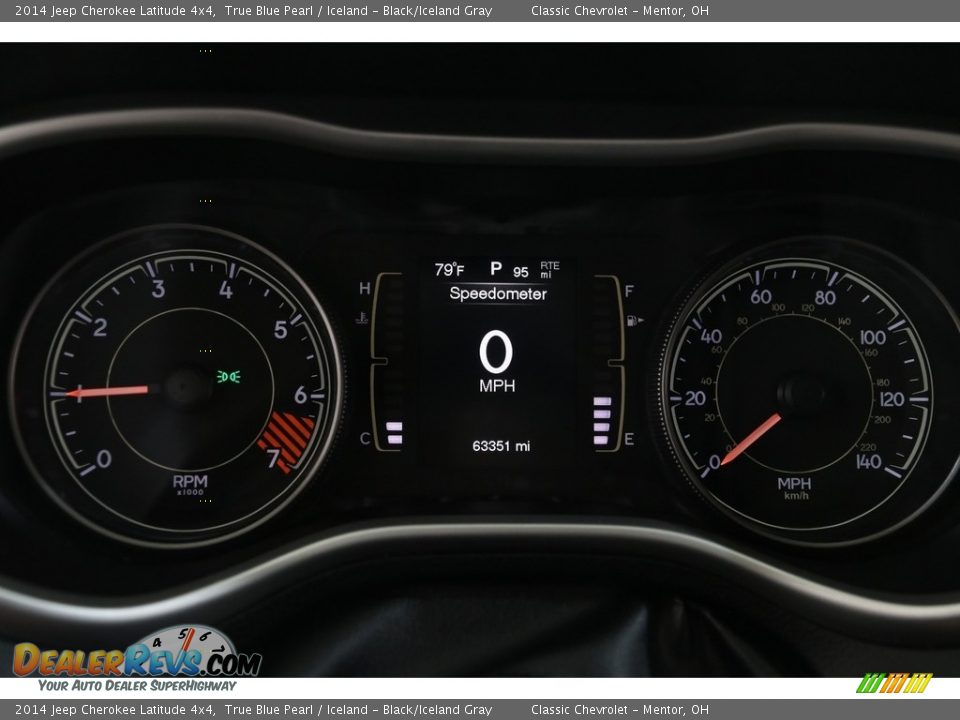This screenshot has height=720, width=960.
Task: Click the large 0 MPH digital speed
Action: [496, 361]
